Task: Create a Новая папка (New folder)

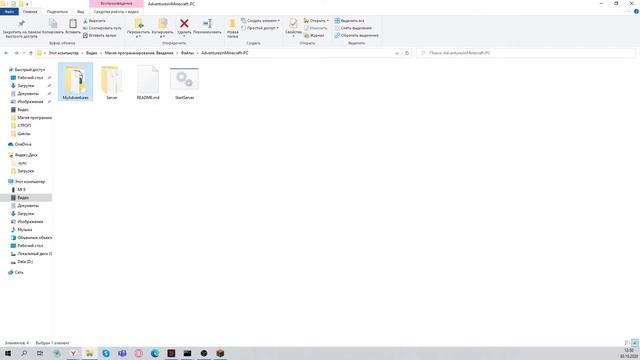Action: pos(233,29)
